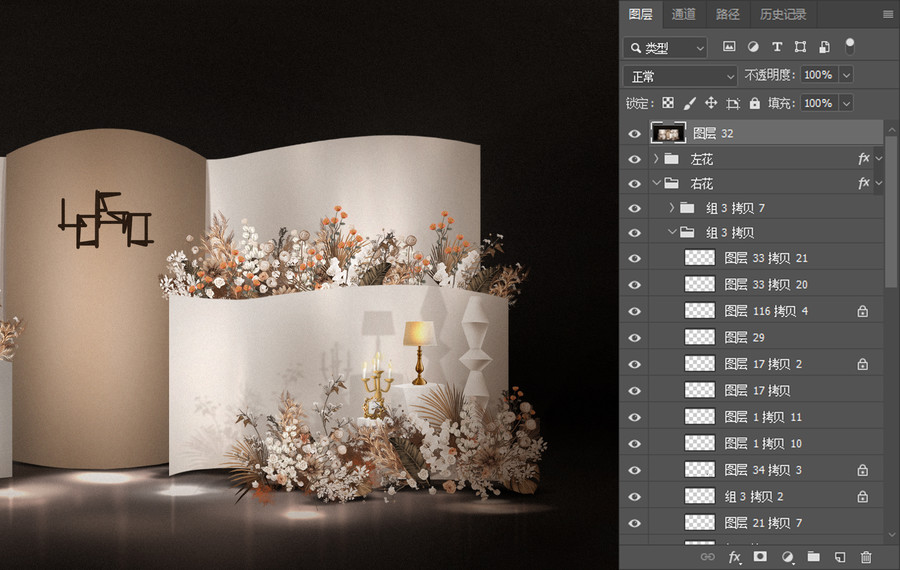Filter for smart object layers
The height and width of the screenshot is (570, 900).
point(824,46)
